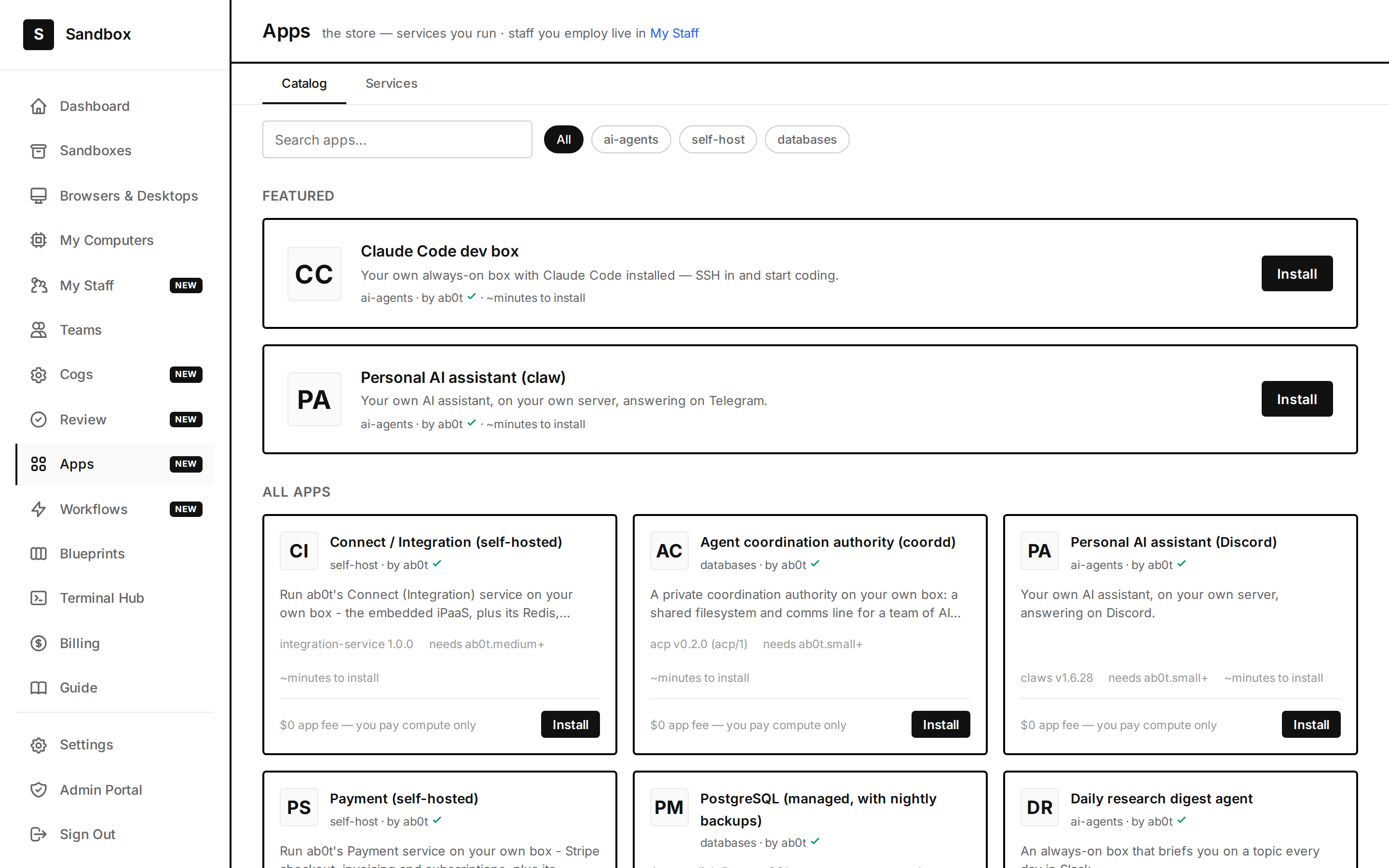Click the CI tile of Connect / Integration
1389x868 pixels.
pos(299,551)
